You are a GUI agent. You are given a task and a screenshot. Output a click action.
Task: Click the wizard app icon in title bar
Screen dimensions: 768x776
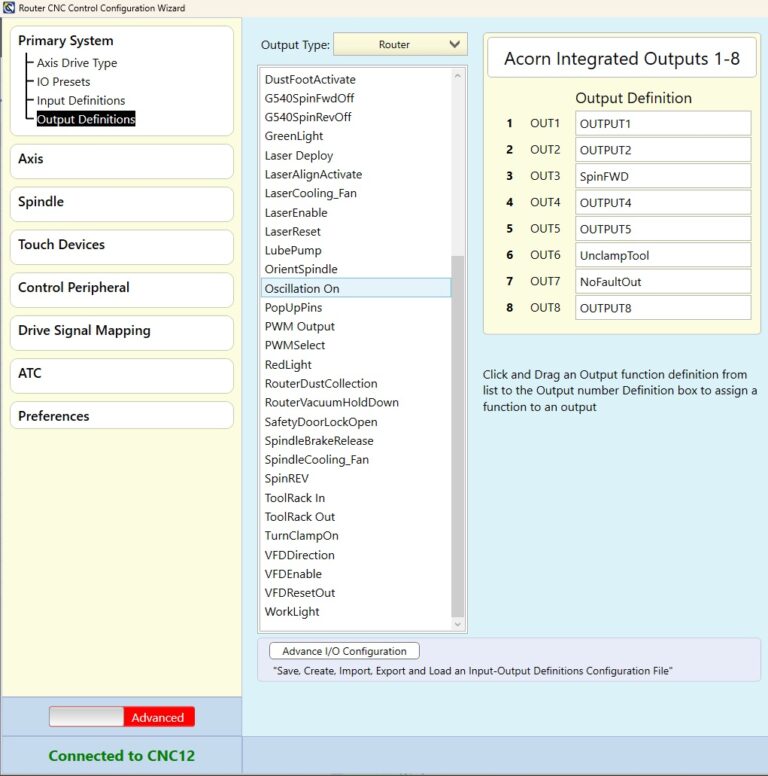[9, 8]
